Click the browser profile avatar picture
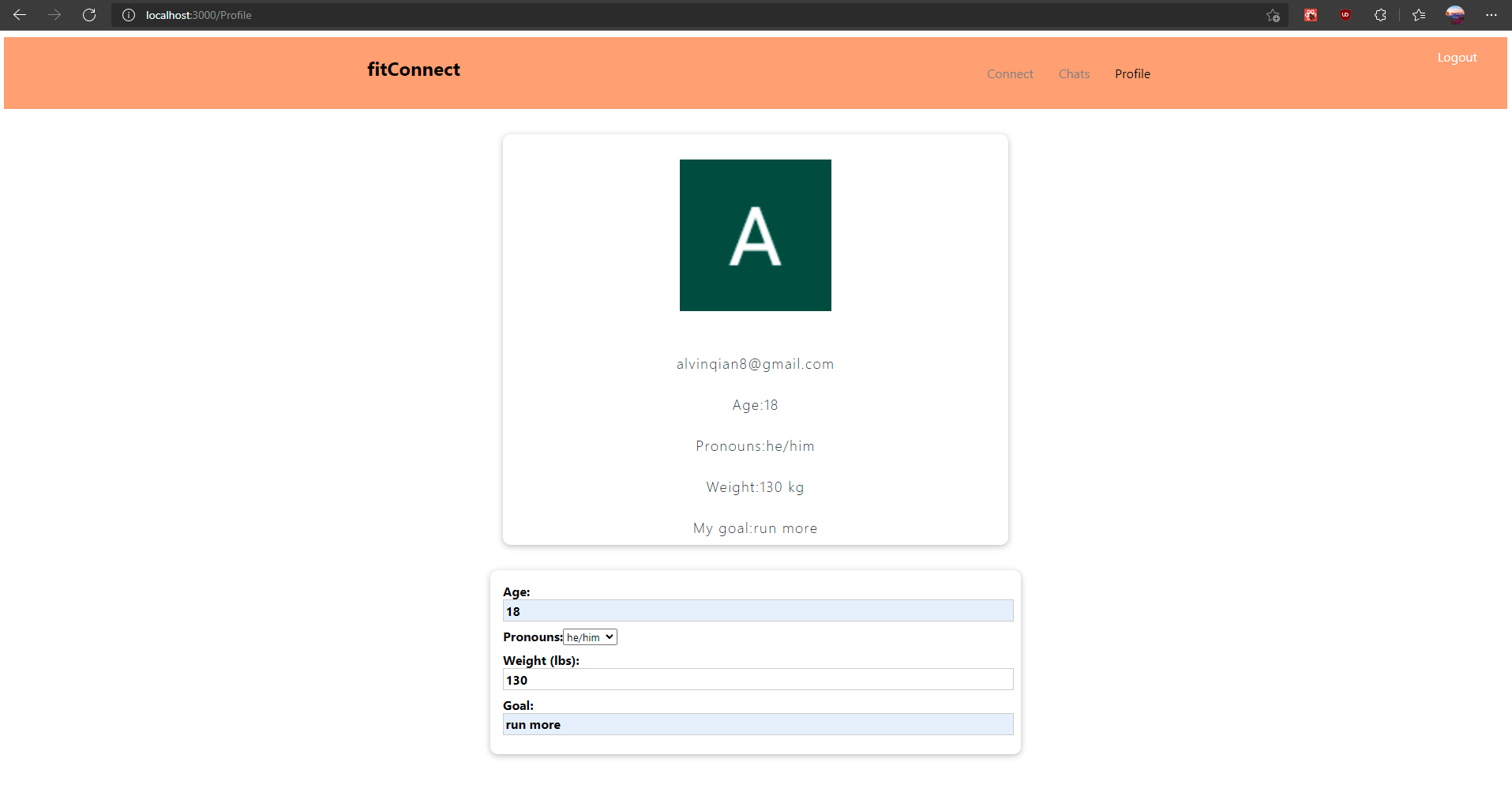 click(1455, 15)
